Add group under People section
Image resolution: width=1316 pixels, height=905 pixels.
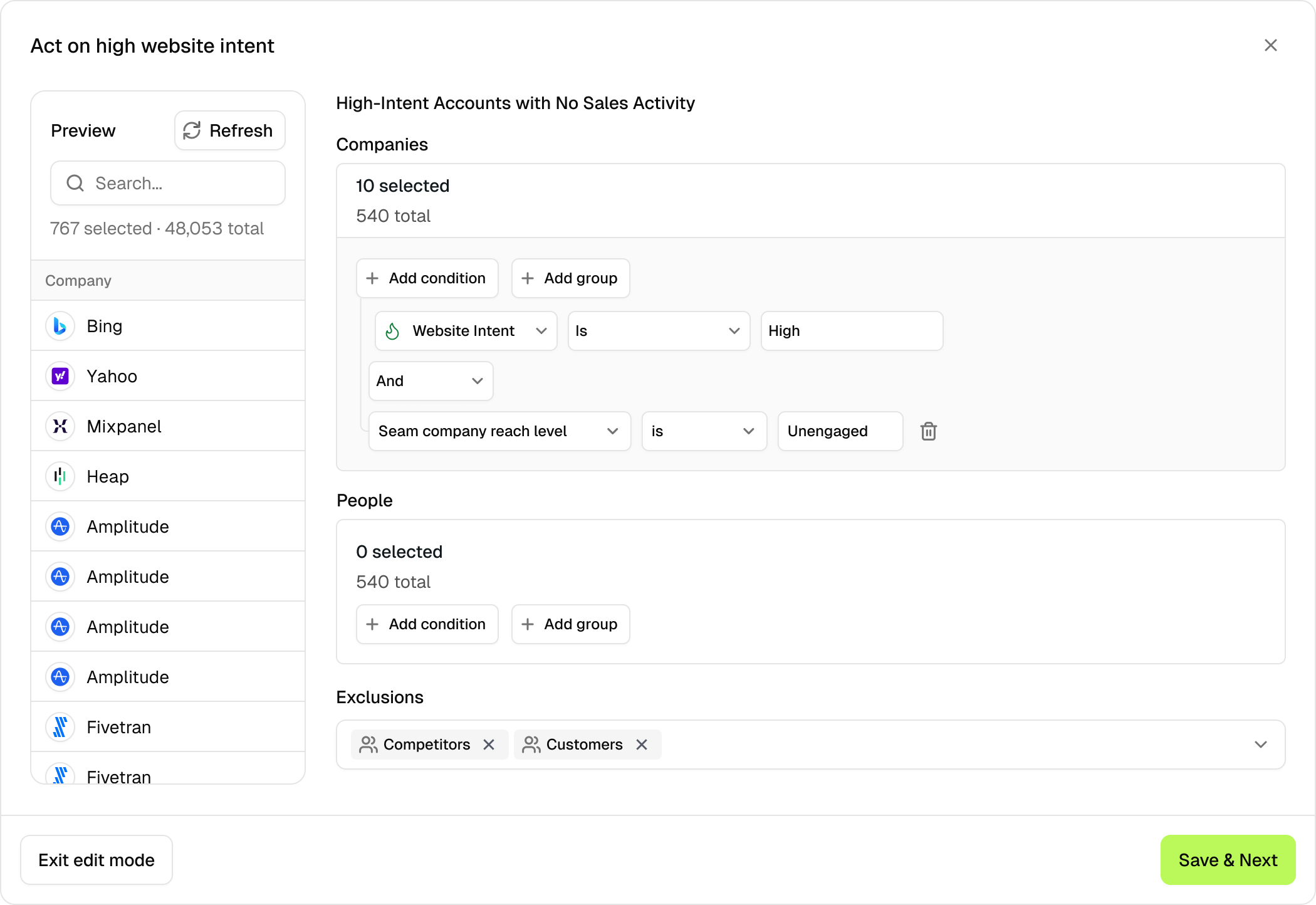570,624
